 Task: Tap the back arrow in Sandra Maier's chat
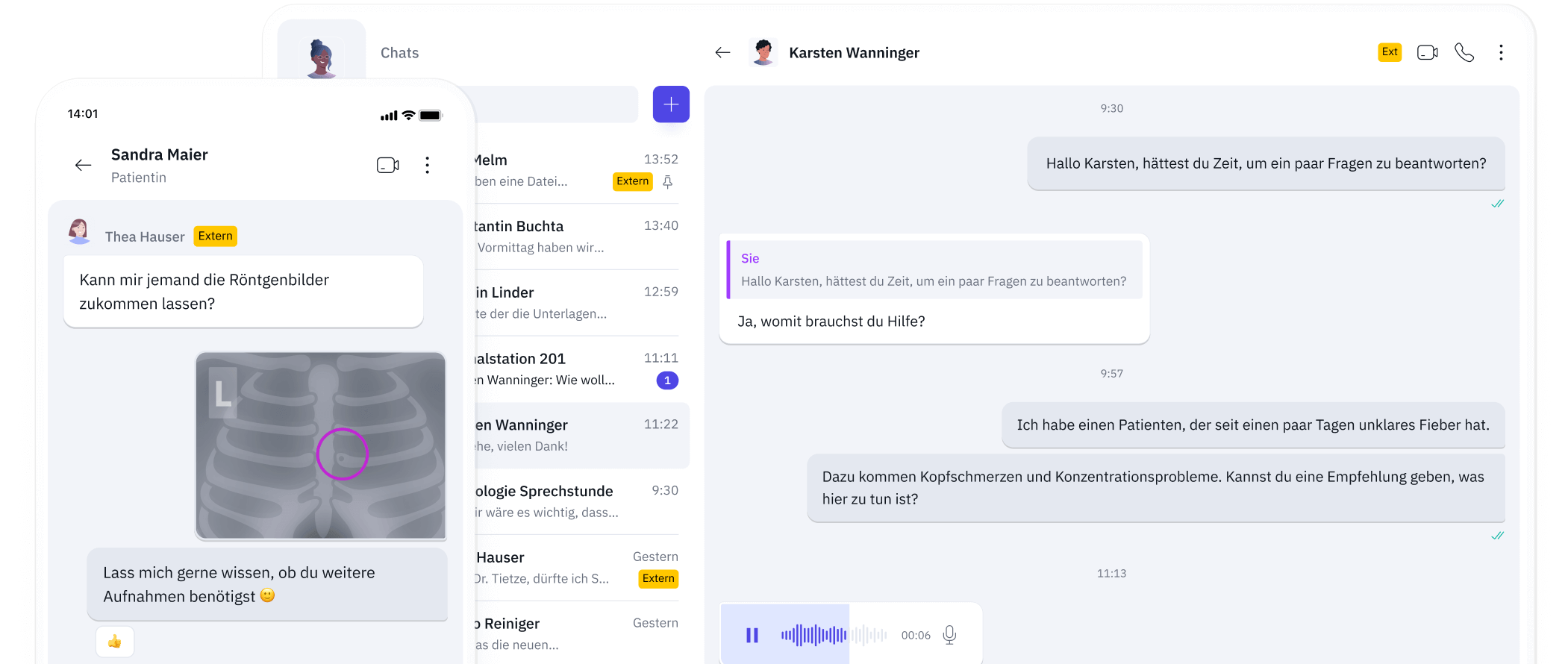83,165
